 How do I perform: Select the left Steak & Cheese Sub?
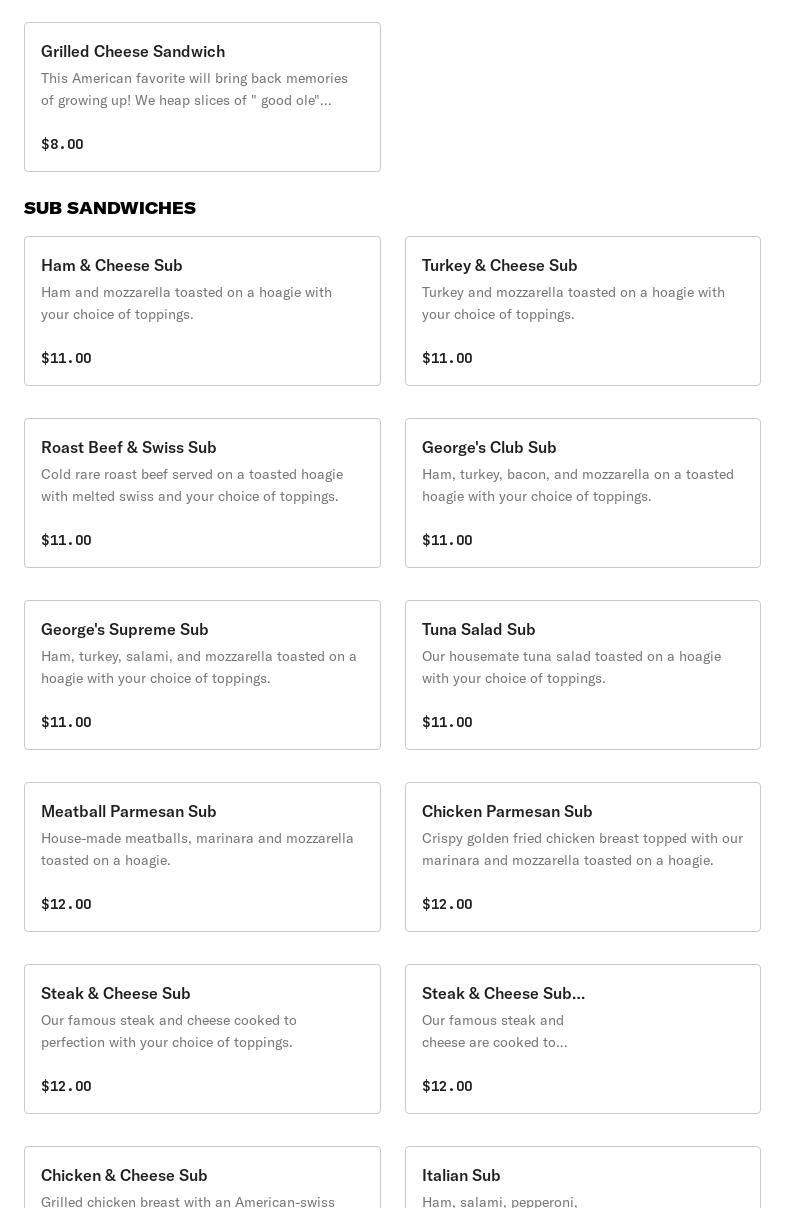[202, 1039]
